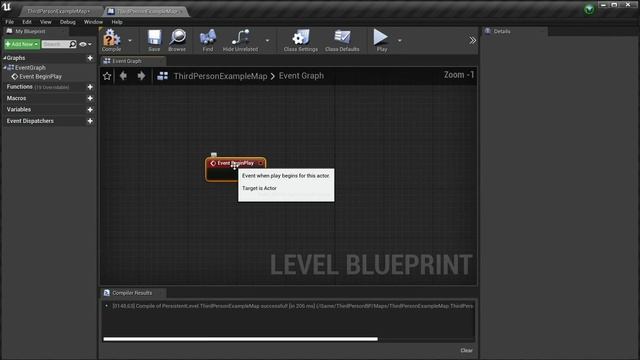Open the Find tool
Screen dimensions: 640x360
tap(208, 40)
